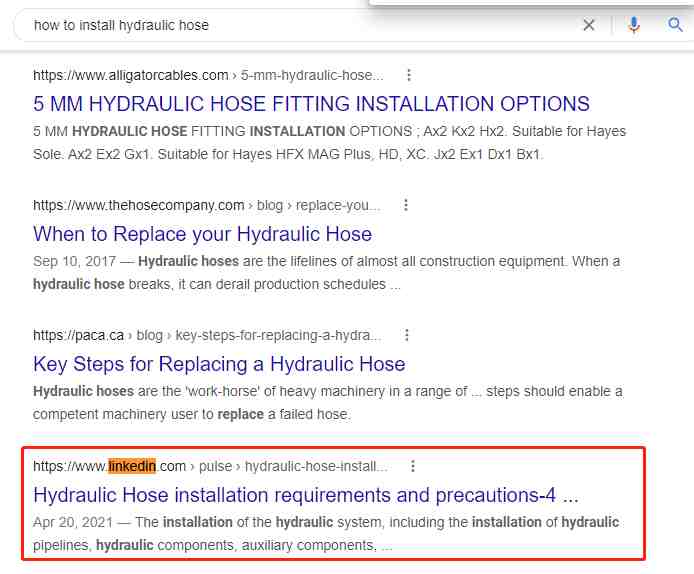
Task: Click in the search box containing 'how to install hydraulic hose'
Action: coord(301,25)
